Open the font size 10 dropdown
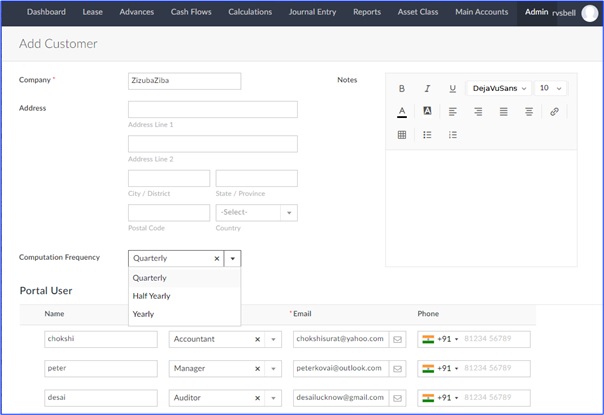 pos(550,88)
